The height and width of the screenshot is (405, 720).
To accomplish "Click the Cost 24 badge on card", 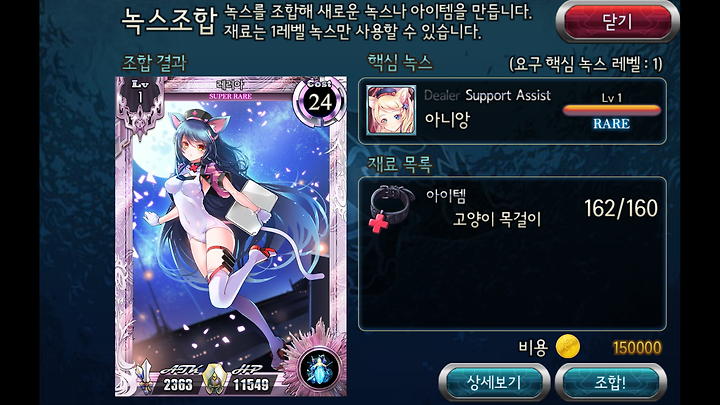I will tap(320, 101).
